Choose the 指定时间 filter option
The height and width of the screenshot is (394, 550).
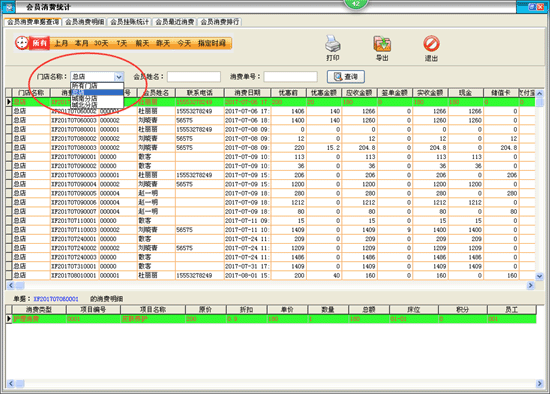click(212, 43)
